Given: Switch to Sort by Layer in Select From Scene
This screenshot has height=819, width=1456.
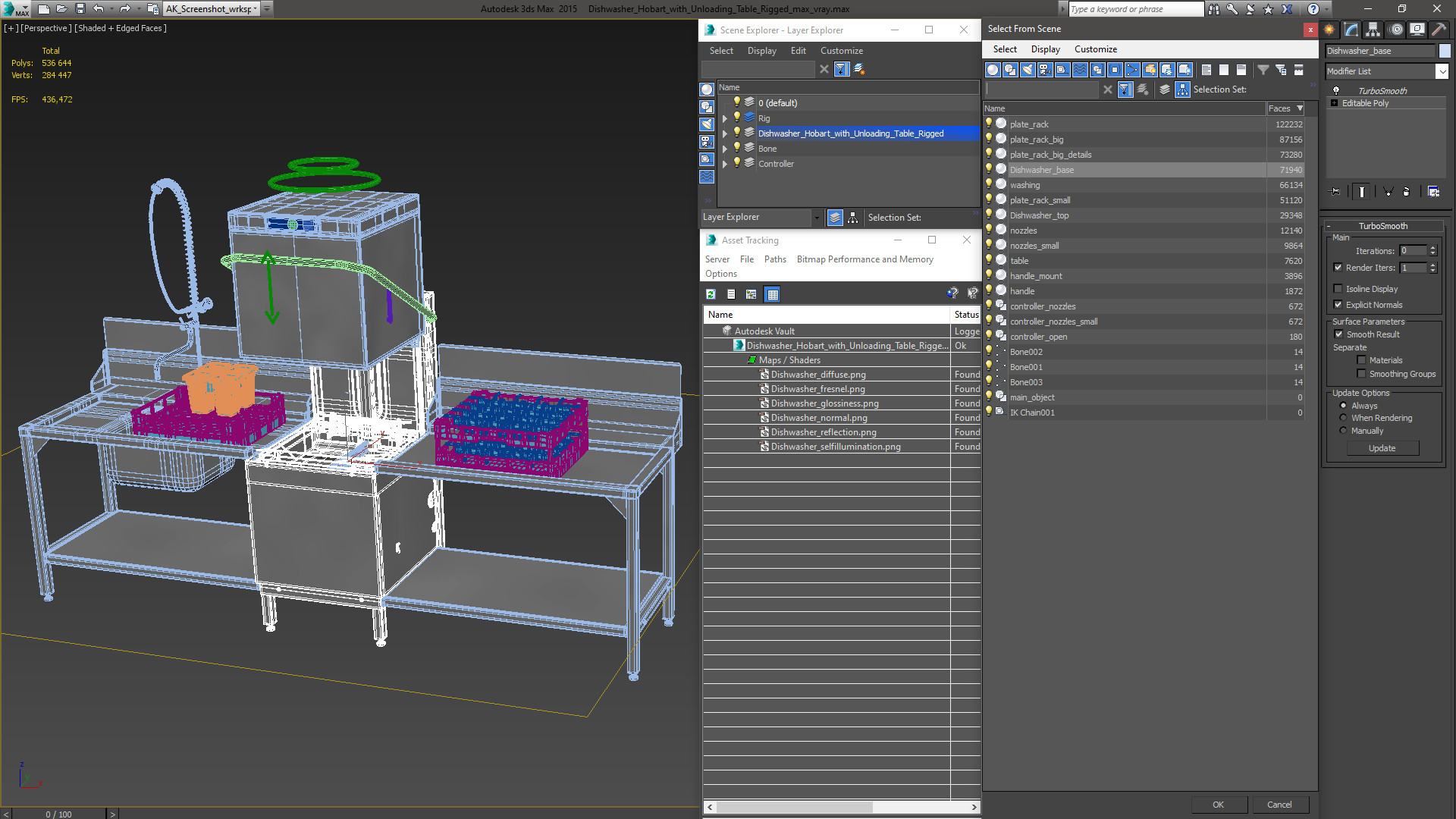Looking at the screenshot, I should point(1165,89).
